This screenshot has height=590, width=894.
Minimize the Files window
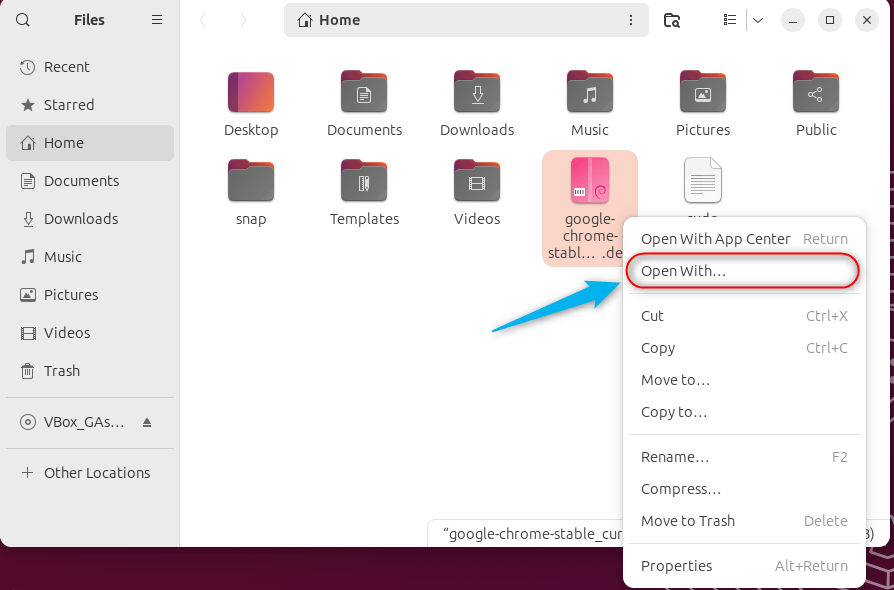click(793, 20)
